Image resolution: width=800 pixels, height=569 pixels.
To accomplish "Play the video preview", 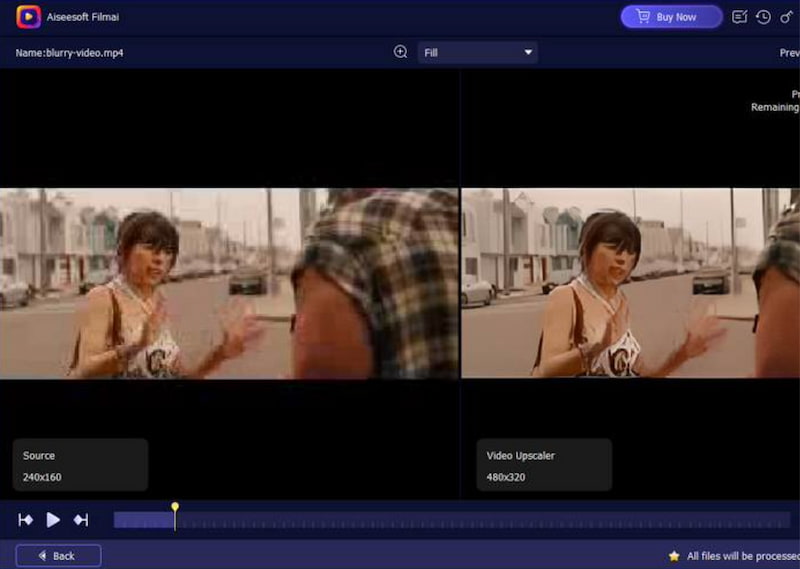I will click(x=53, y=520).
